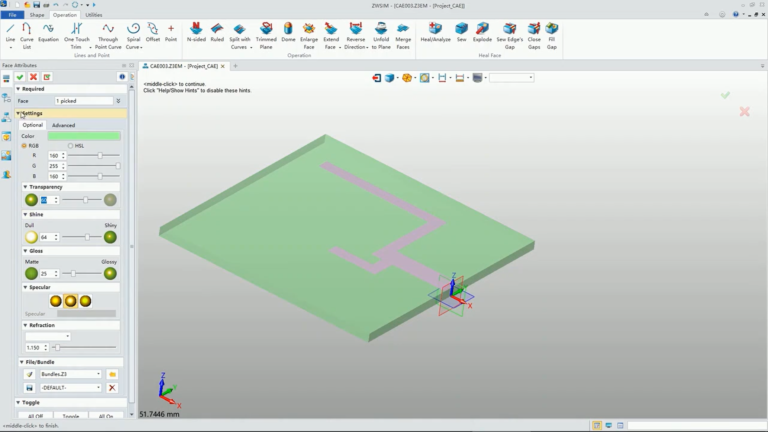Viewport: 768px width, 432px height.
Task: Select the N-sided face tool
Action: point(196,32)
